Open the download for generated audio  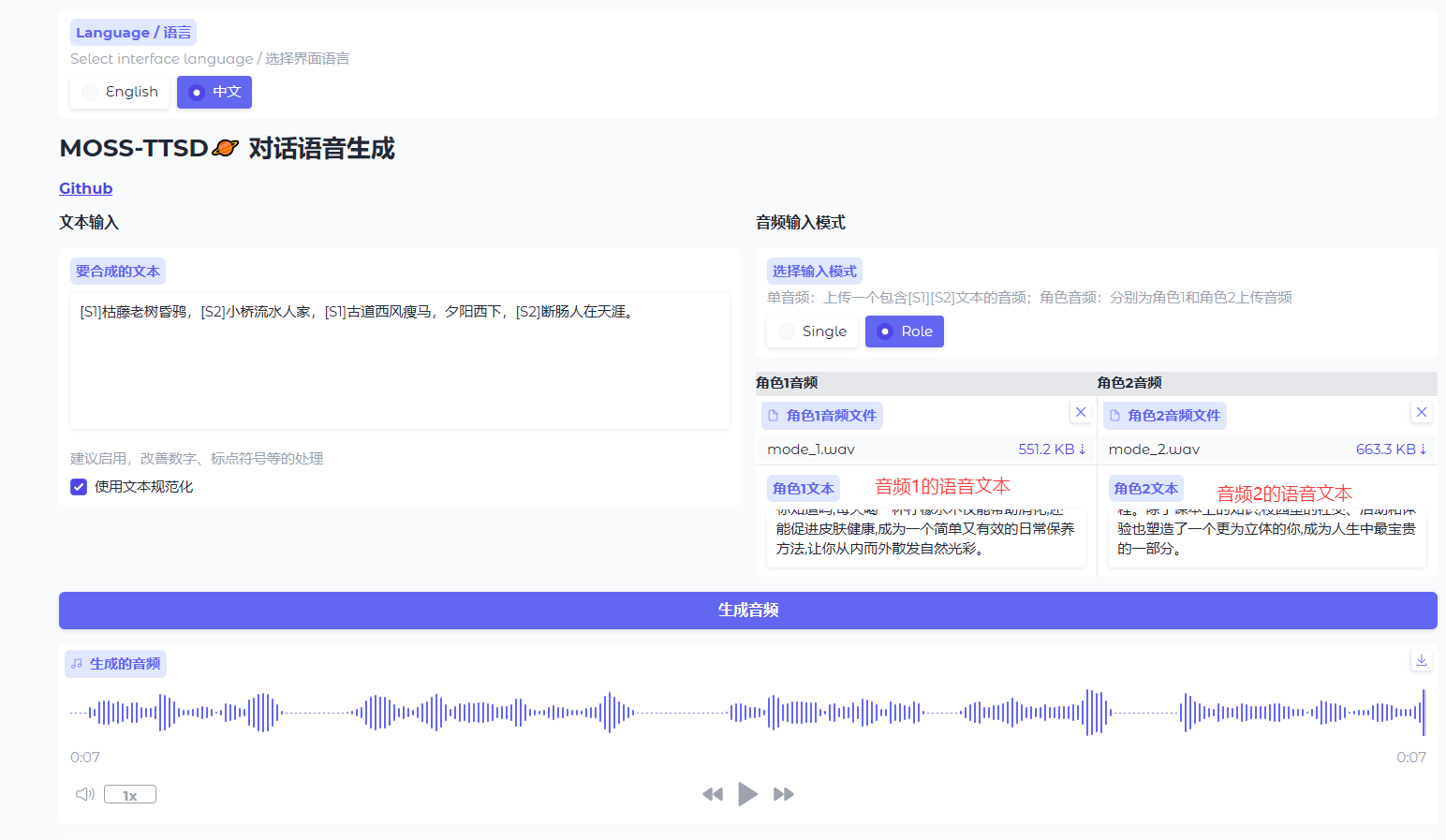(1422, 660)
